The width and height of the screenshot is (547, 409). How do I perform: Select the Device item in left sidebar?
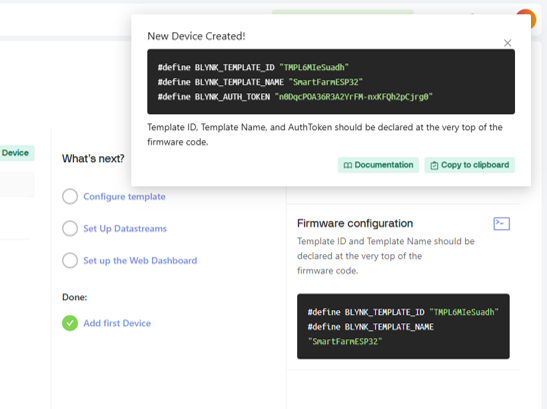[x=16, y=153]
